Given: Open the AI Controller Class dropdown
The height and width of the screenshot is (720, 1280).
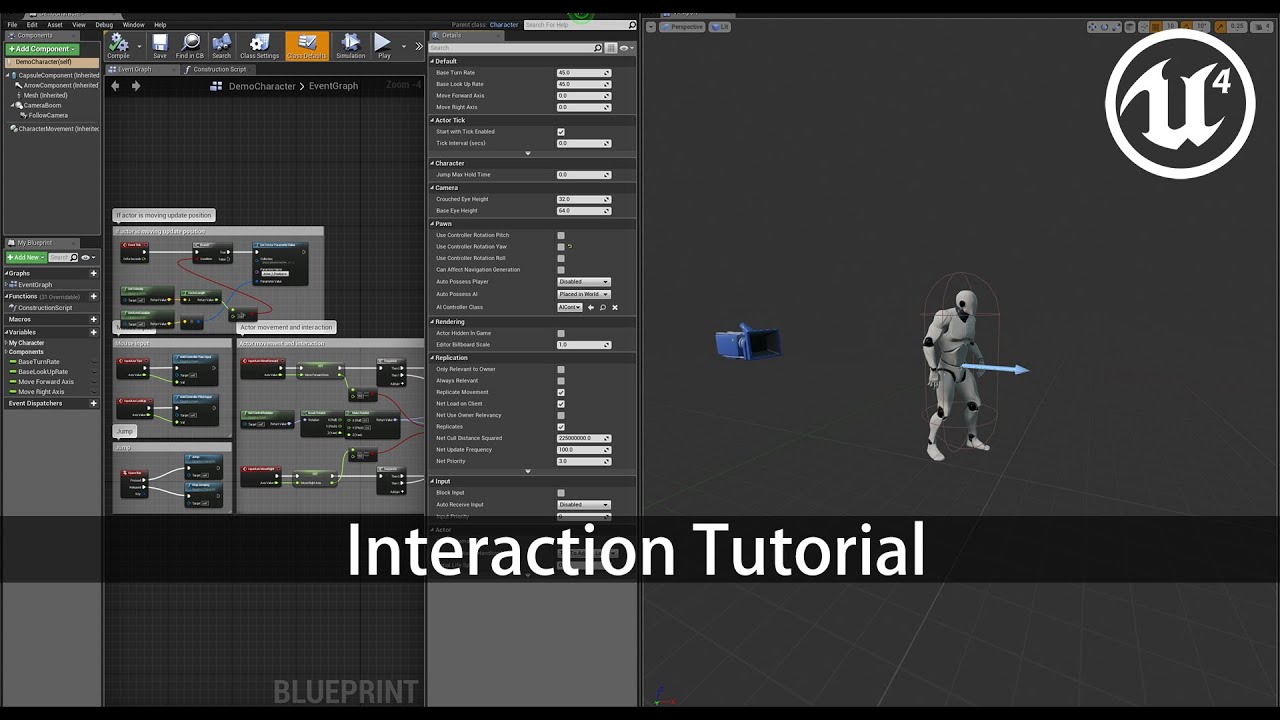Looking at the screenshot, I should [569, 307].
